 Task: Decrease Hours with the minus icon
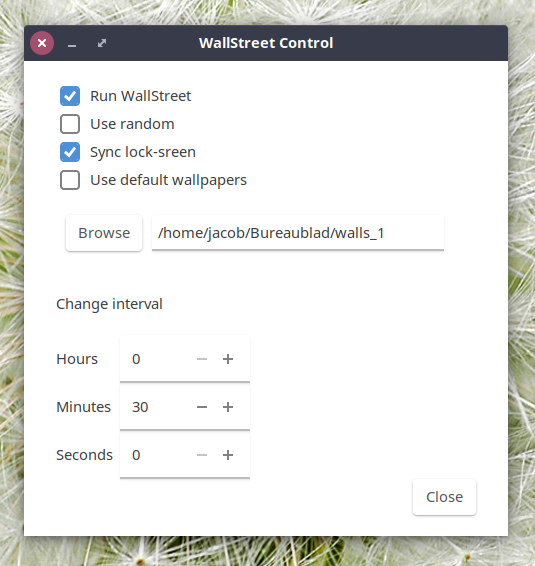click(202, 359)
